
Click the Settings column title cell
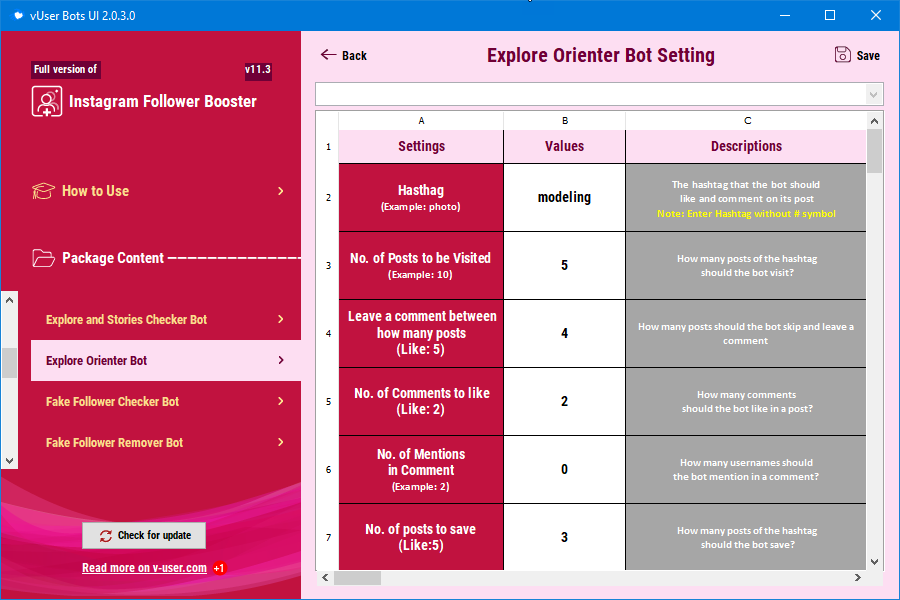coord(421,146)
